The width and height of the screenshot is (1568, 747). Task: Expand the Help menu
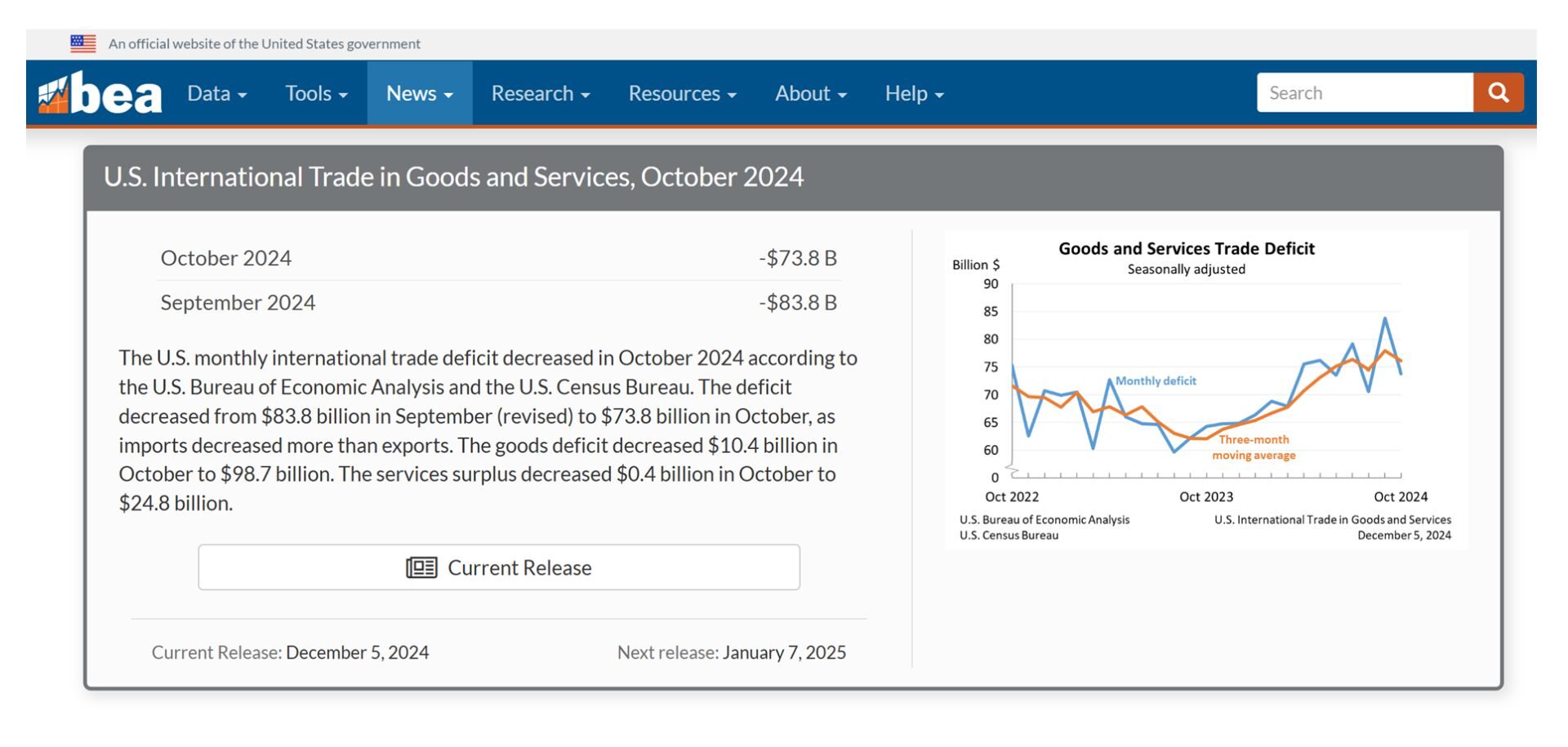pyautogui.click(x=914, y=94)
